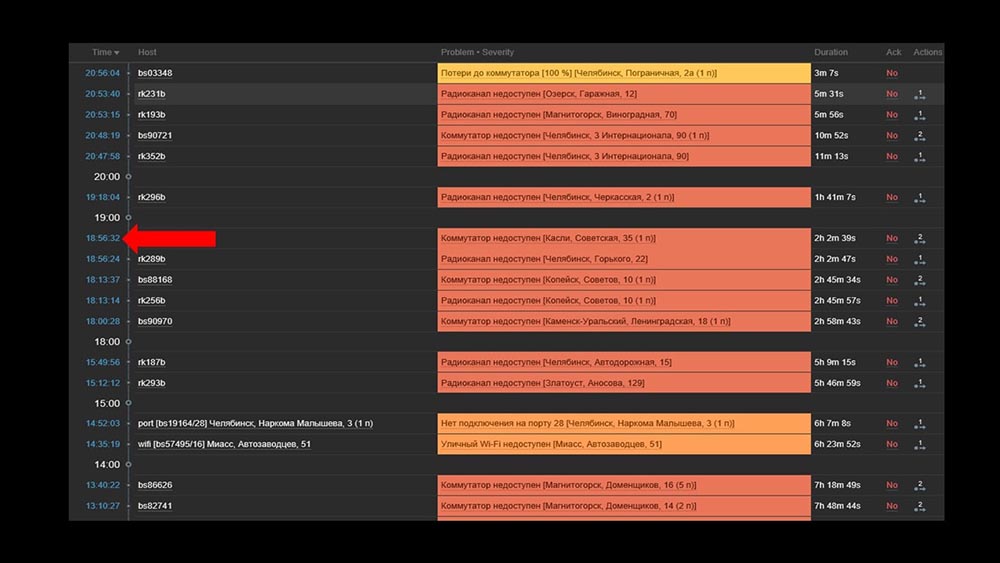1000x563 pixels.
Task: Open the 19:18:04 event time link
Action: [103, 197]
